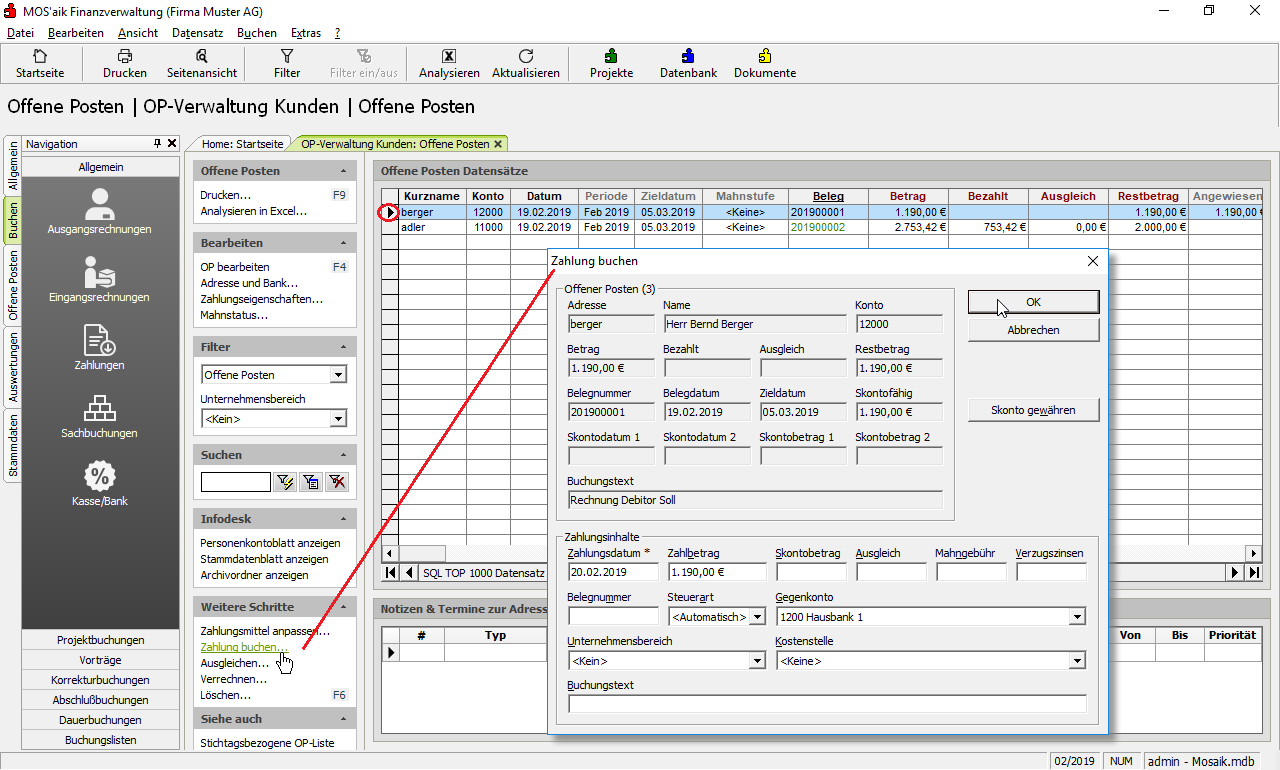Select the adler row in table
Screen dimensions: 1280x770
coord(431,228)
